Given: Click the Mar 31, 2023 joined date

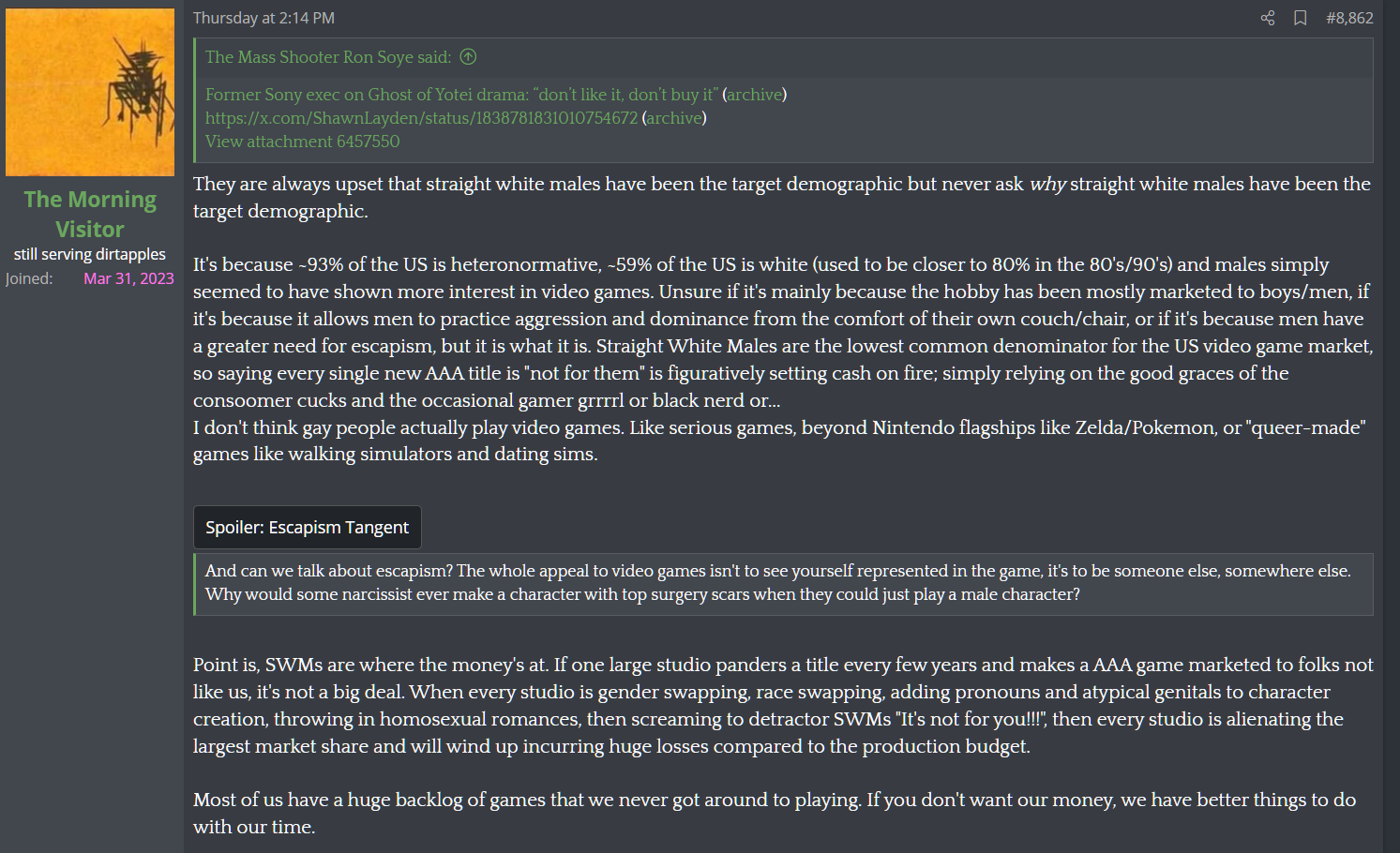Looking at the screenshot, I should point(128,278).
